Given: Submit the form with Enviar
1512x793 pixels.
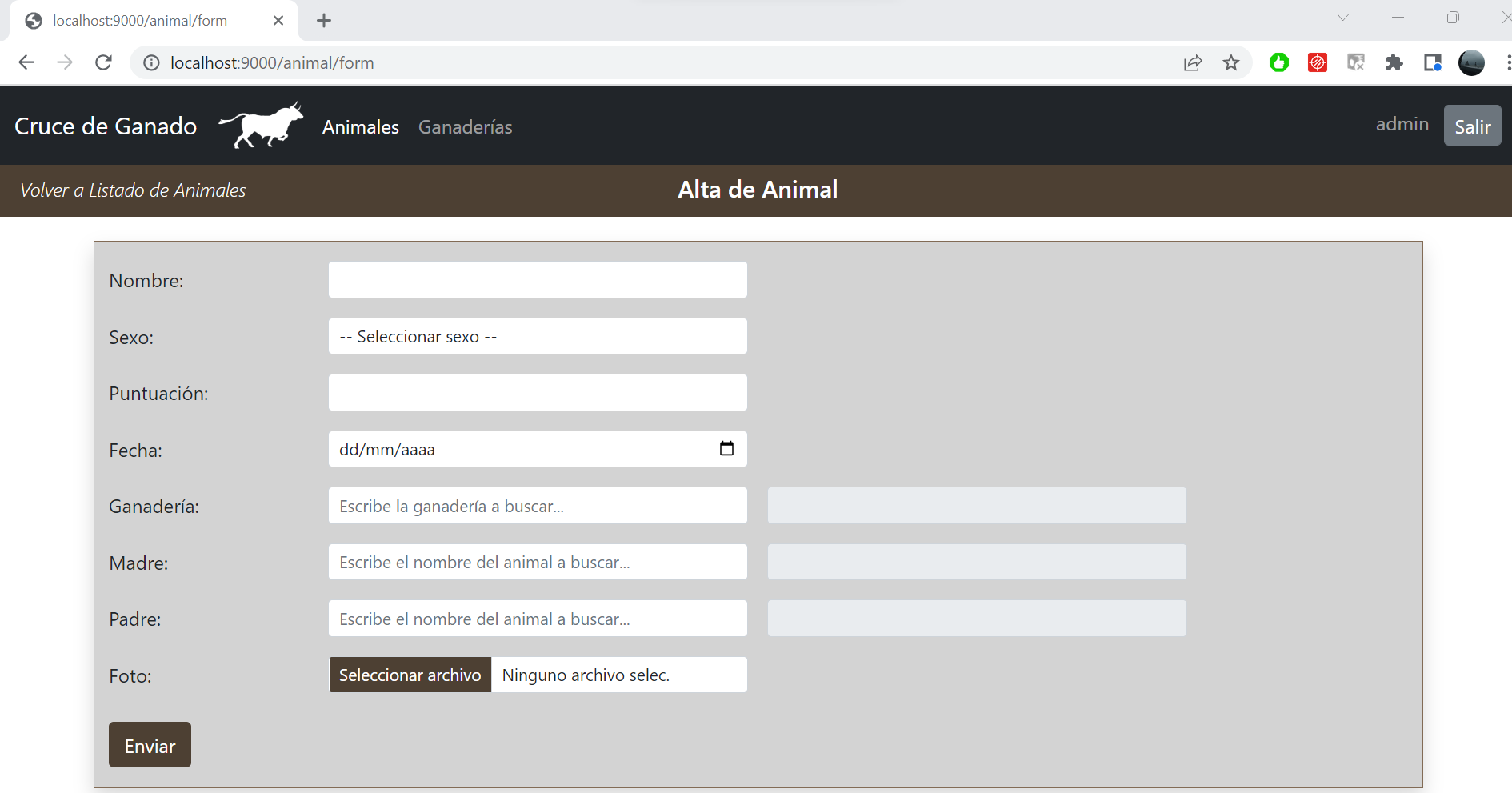Looking at the screenshot, I should pos(150,745).
